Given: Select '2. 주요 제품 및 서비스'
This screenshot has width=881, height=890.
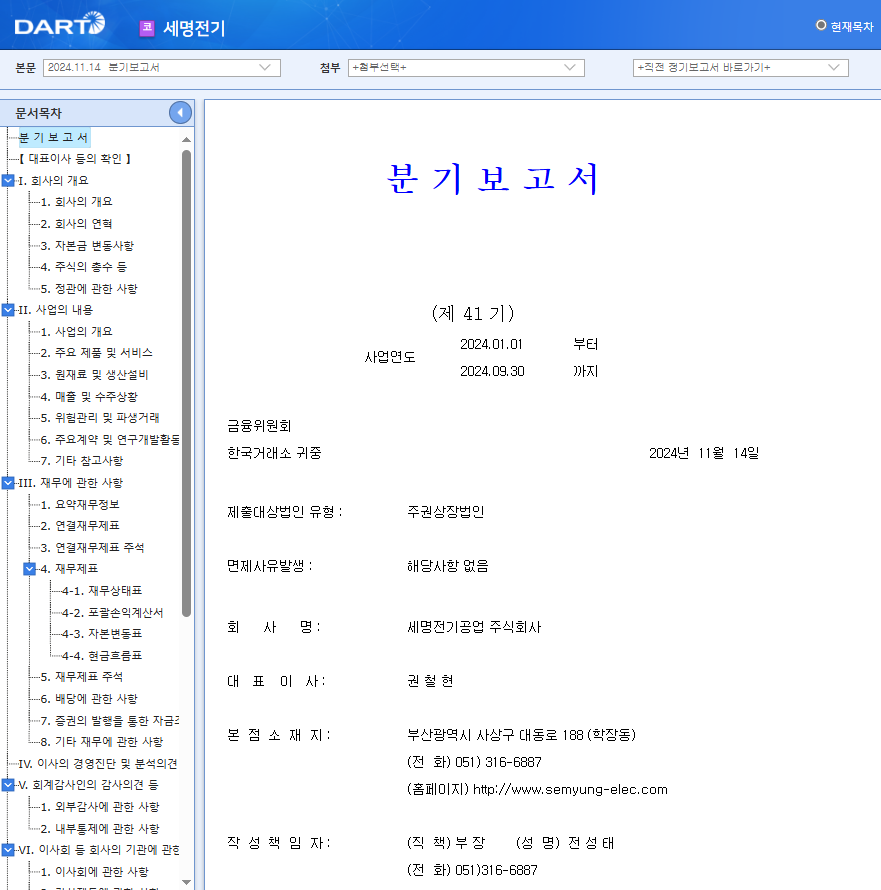Looking at the screenshot, I should [87, 352].
